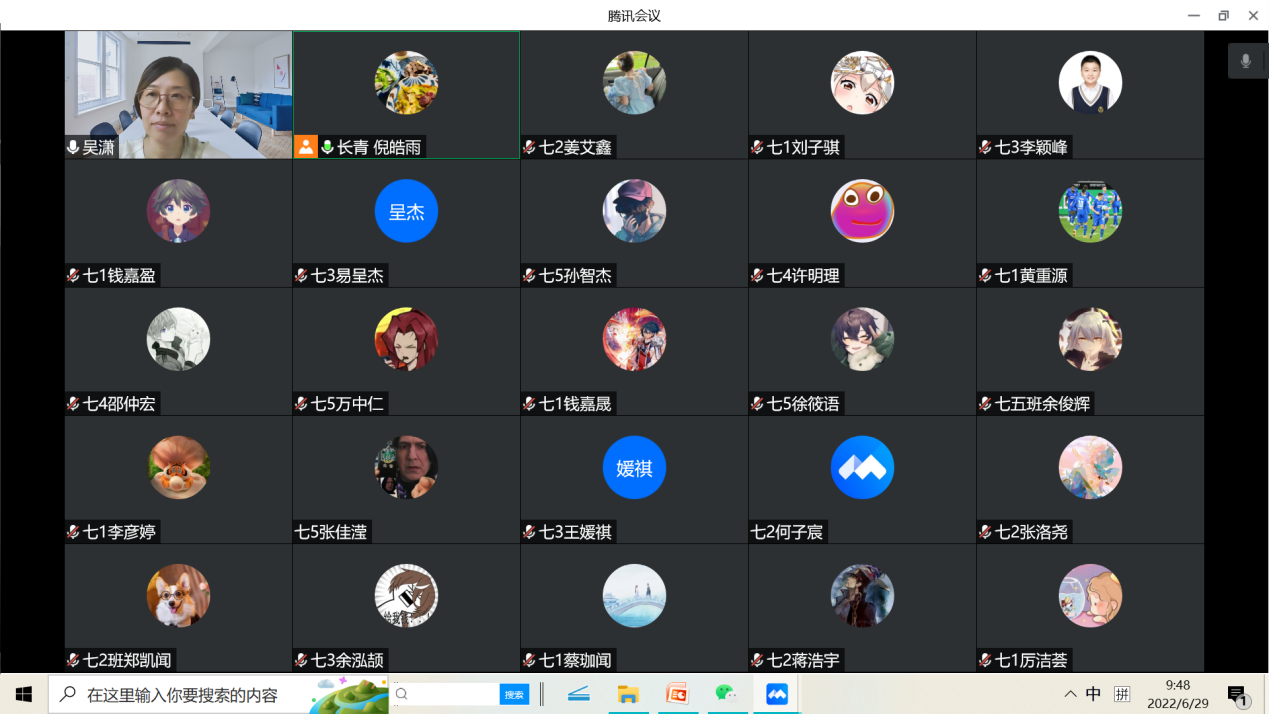
Task: Open WeChat from the taskbar
Action: [726, 693]
